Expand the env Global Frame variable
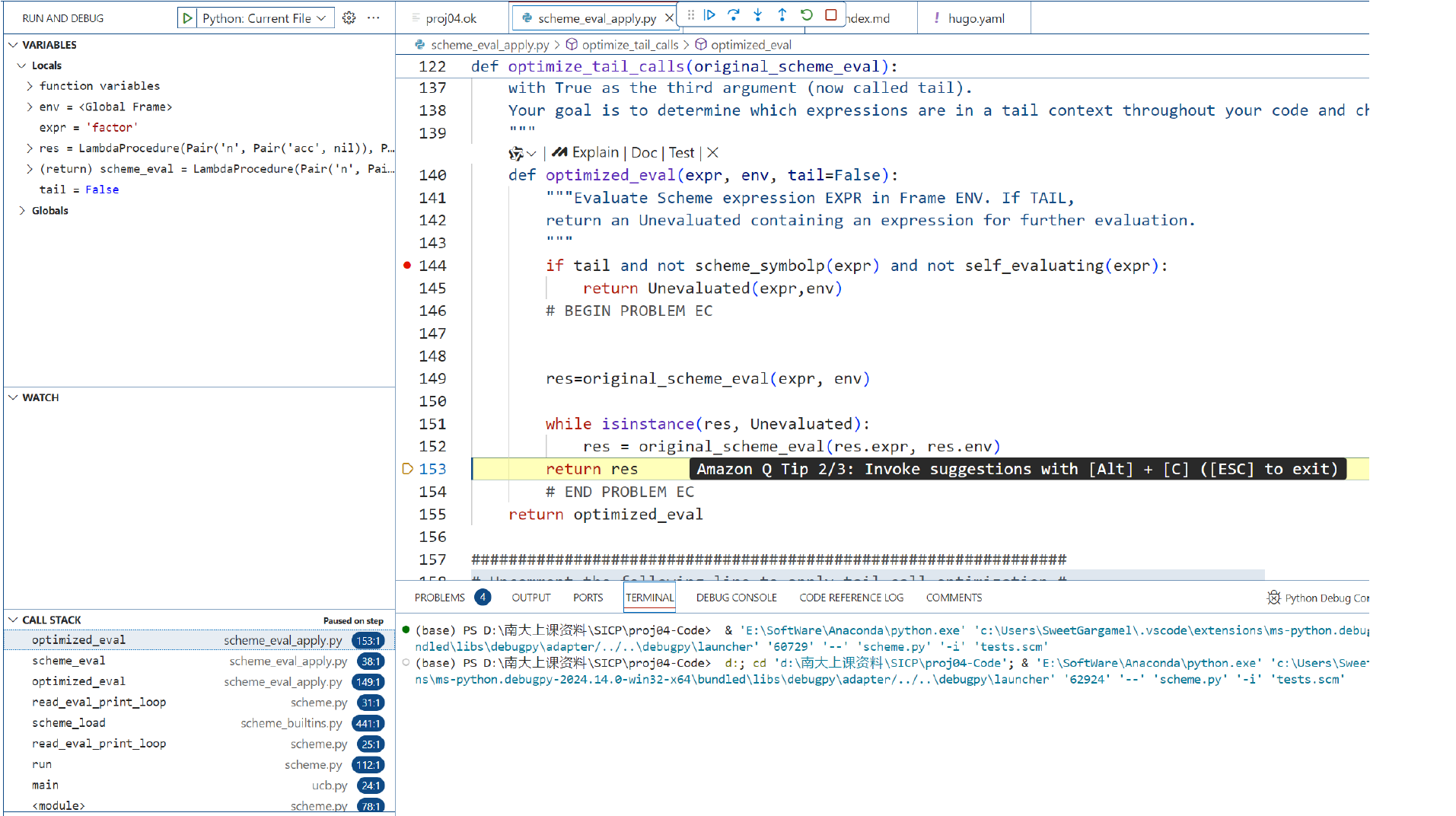The image size is (1456, 816). 30,107
